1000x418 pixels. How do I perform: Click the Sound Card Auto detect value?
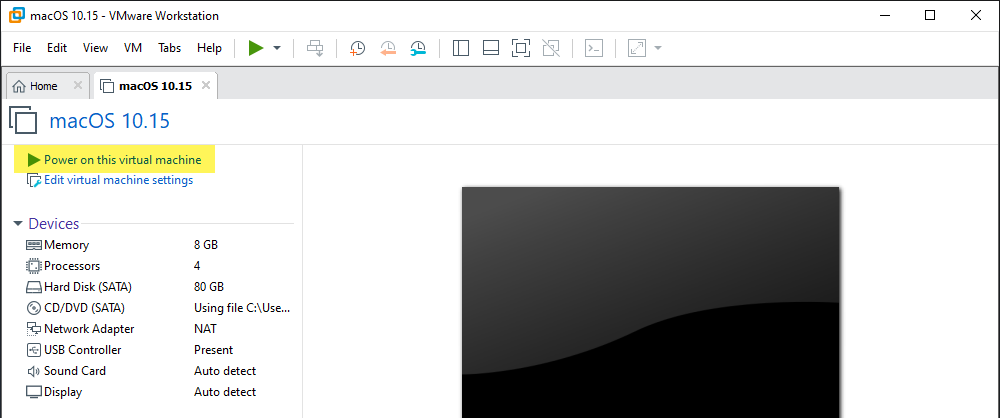[224, 371]
